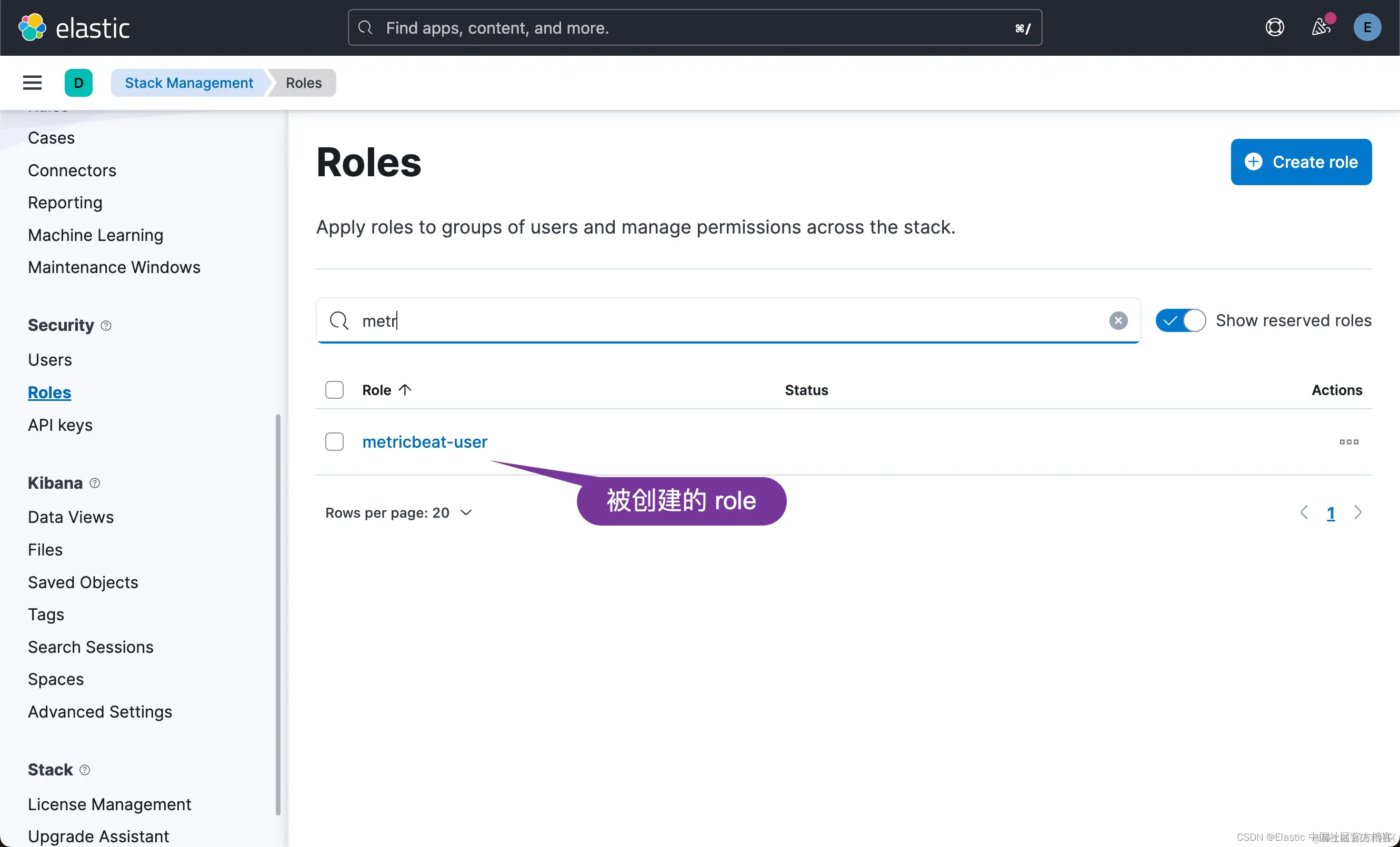Go to next page arrow
Image resolution: width=1400 pixels, height=847 pixels.
[1357, 513]
